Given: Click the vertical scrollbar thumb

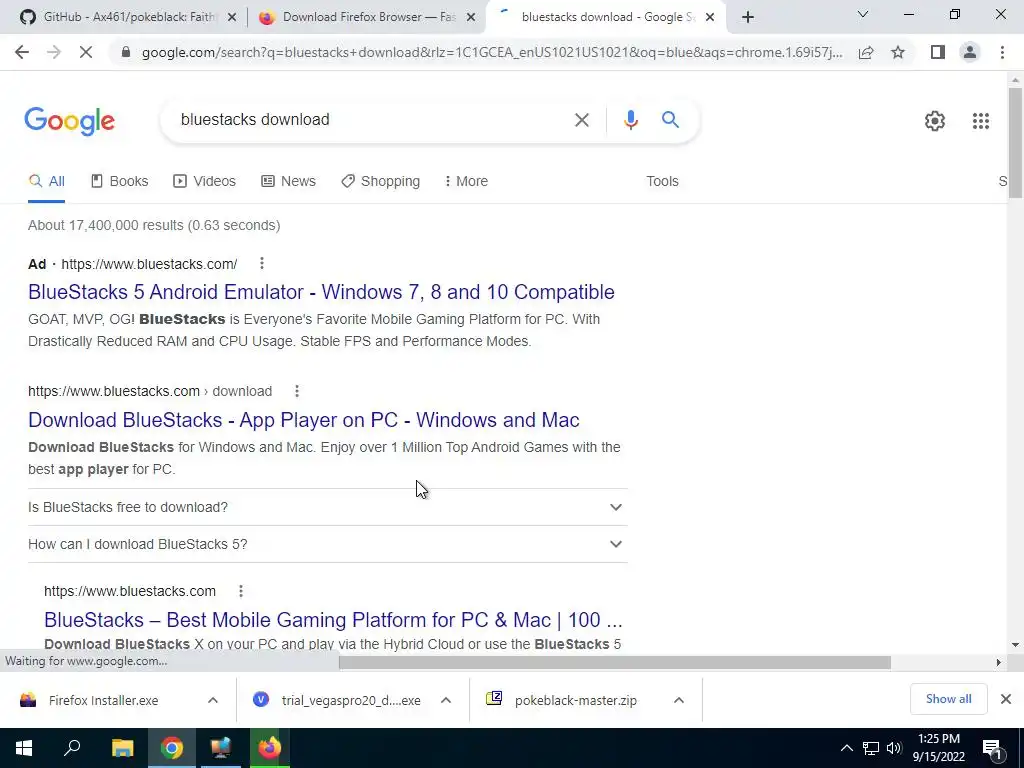Looking at the screenshot, I should (x=1015, y=142).
